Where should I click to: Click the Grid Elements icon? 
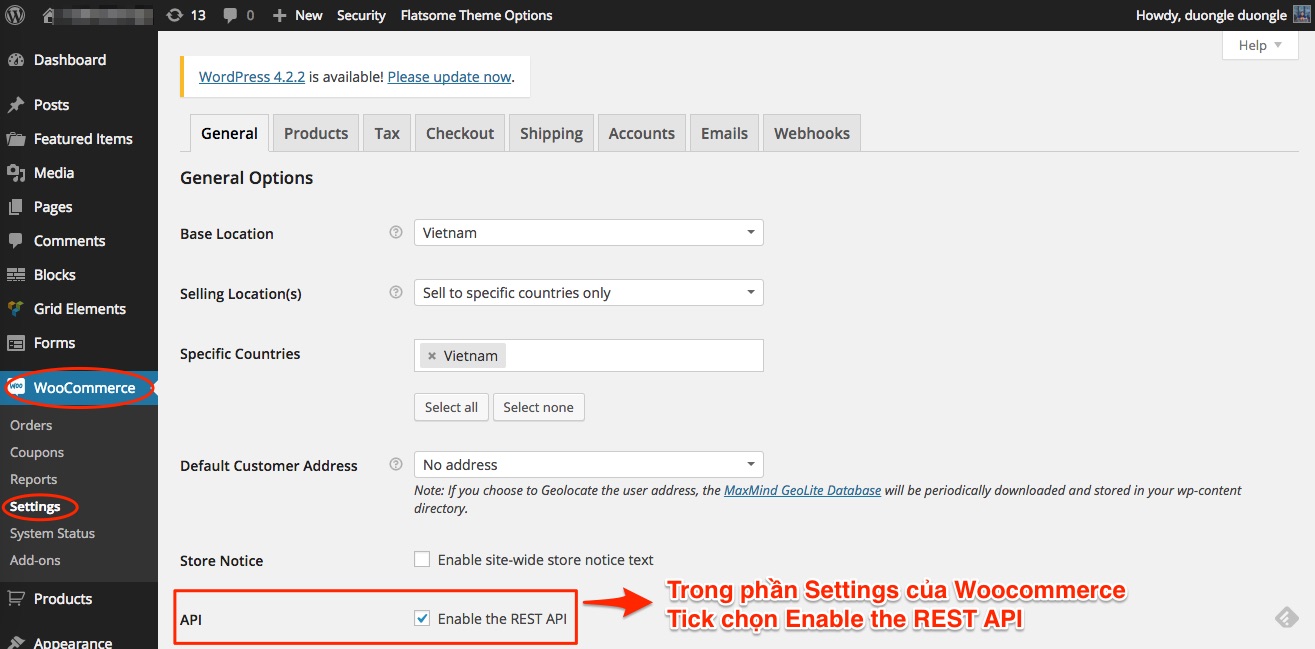[x=16, y=309]
